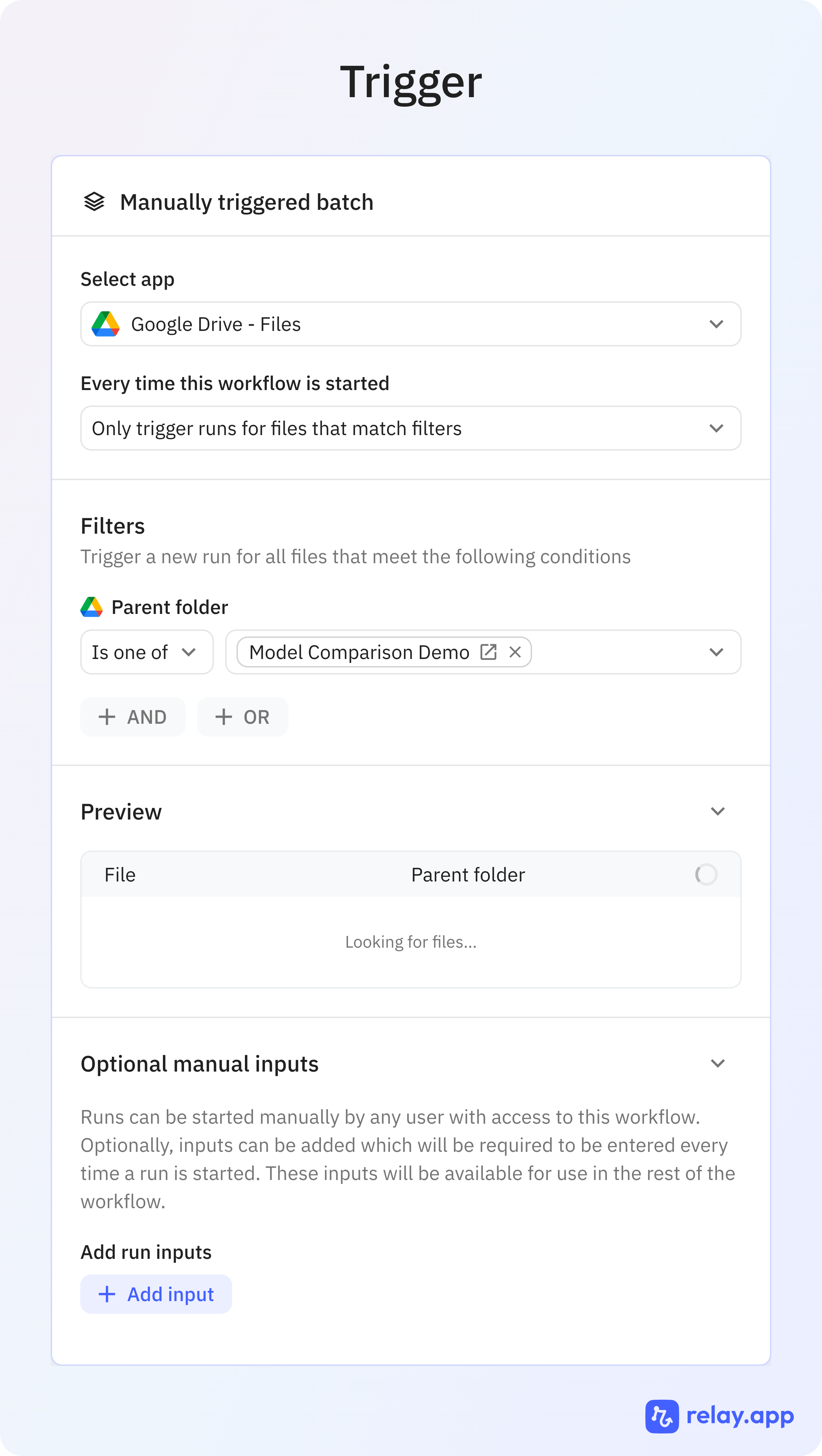Image resolution: width=822 pixels, height=1456 pixels.
Task: Click the Filters heading
Action: tap(113, 526)
